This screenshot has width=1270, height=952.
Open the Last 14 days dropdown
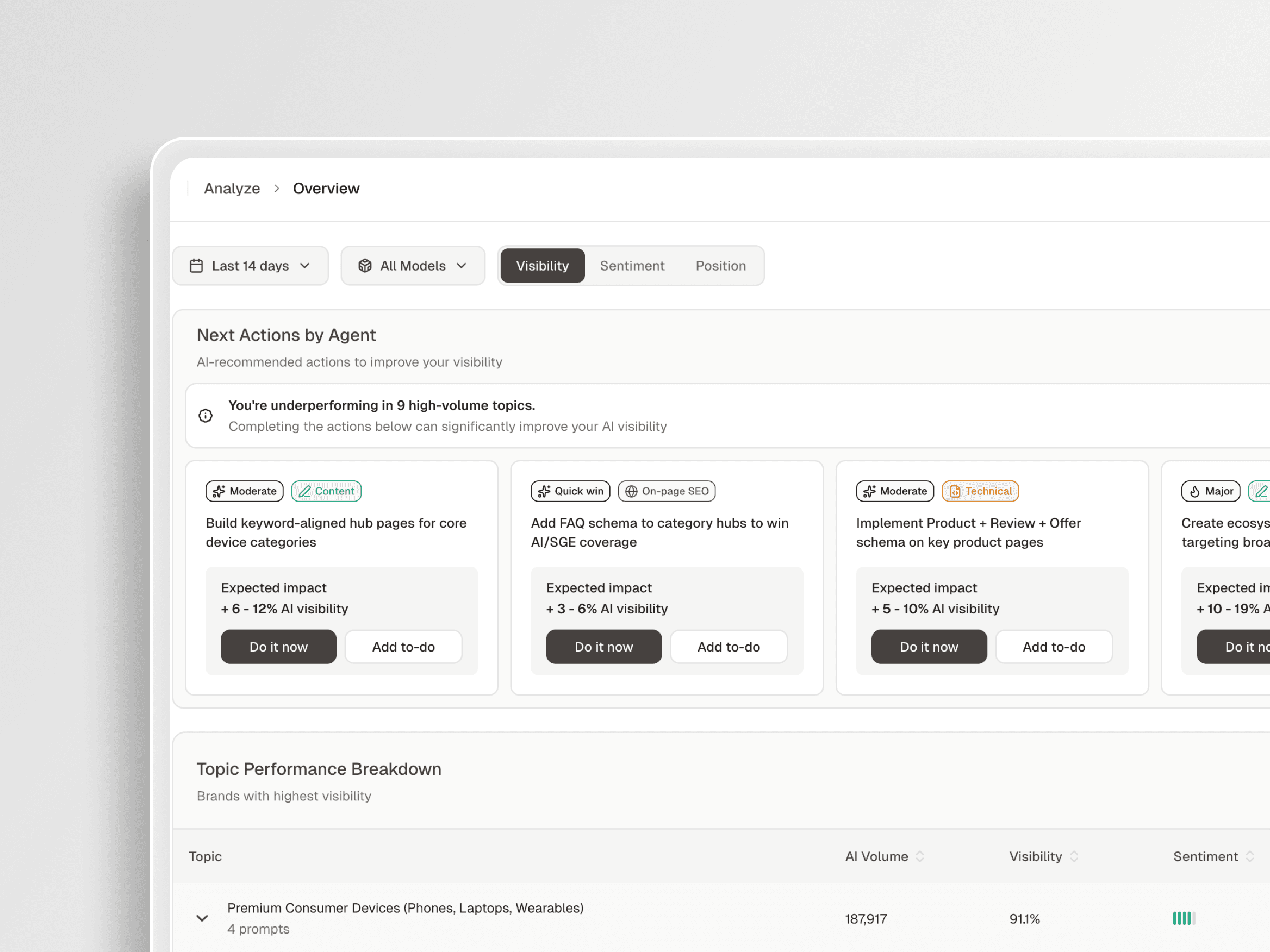tap(250, 266)
